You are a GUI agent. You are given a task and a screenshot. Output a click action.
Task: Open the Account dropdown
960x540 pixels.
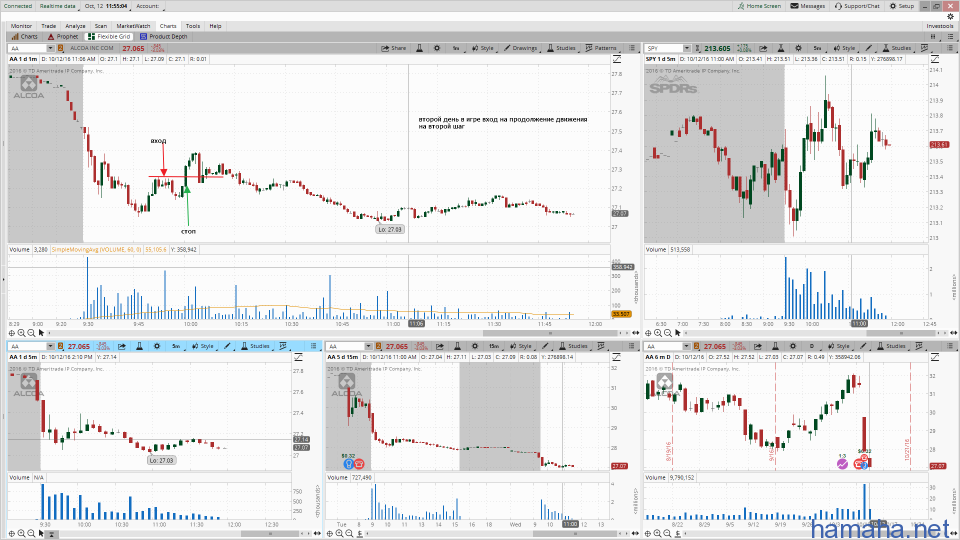[148, 6]
